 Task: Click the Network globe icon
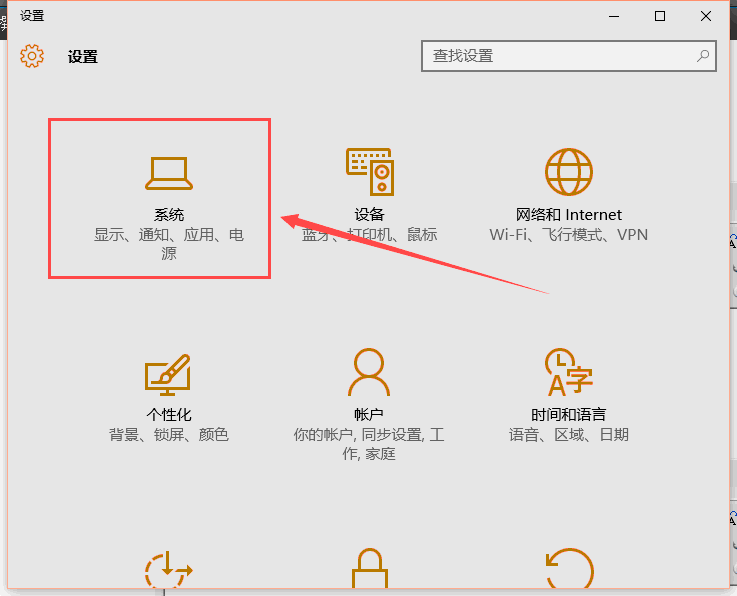click(x=568, y=172)
